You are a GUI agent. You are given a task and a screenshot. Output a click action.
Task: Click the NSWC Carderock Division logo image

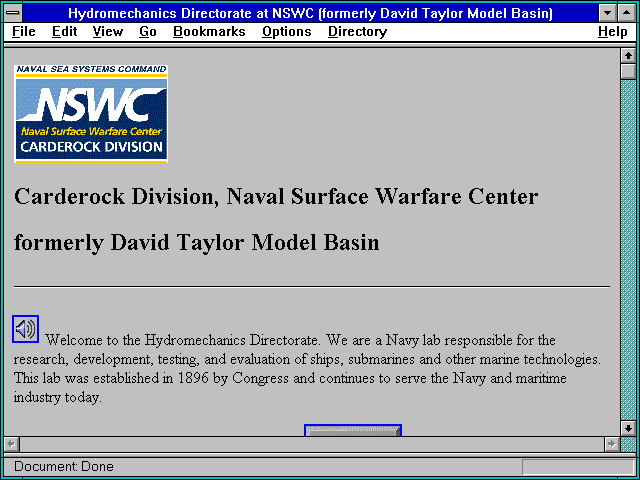click(91, 114)
